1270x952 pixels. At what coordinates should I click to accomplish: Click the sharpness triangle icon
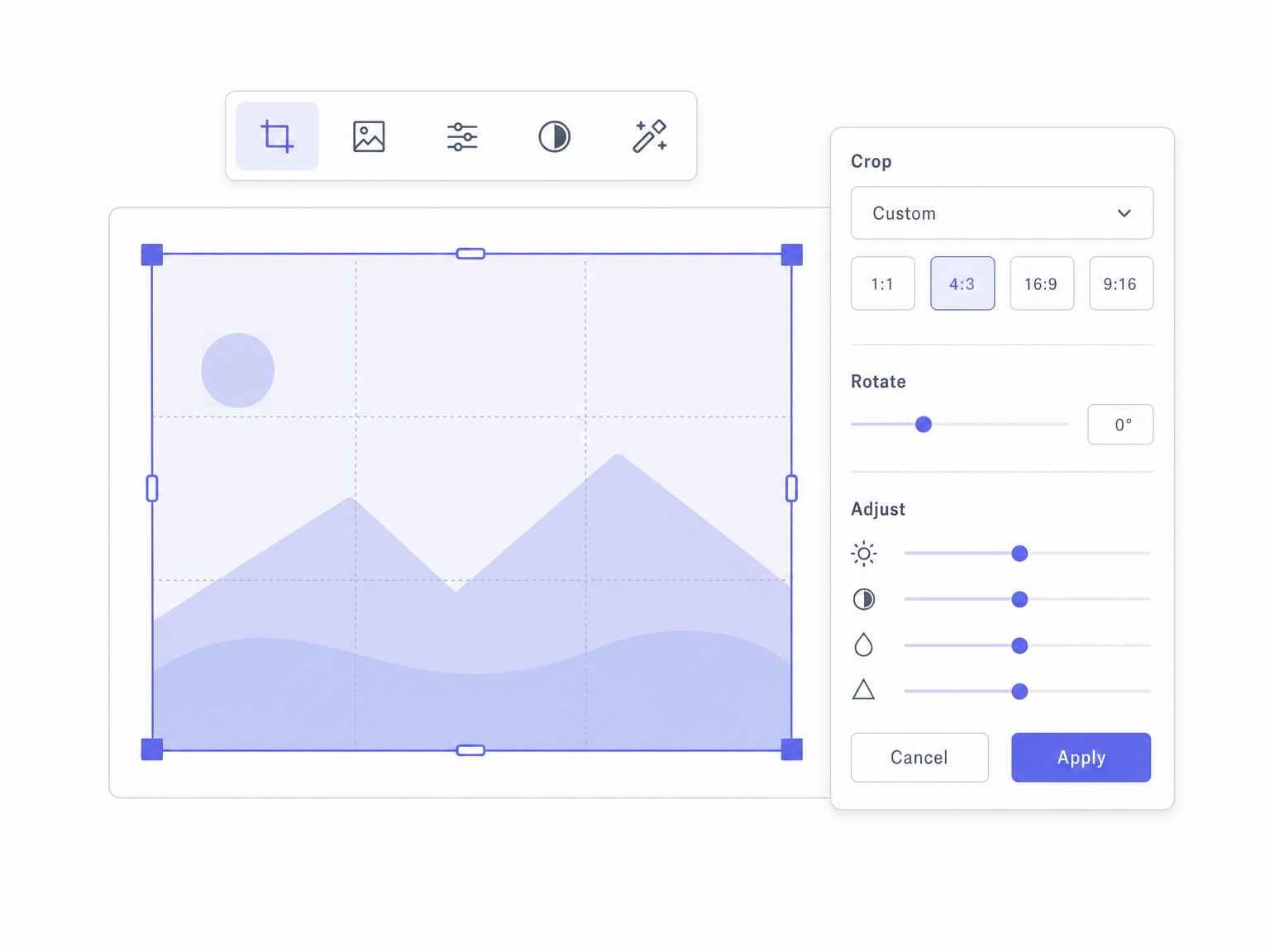(864, 690)
